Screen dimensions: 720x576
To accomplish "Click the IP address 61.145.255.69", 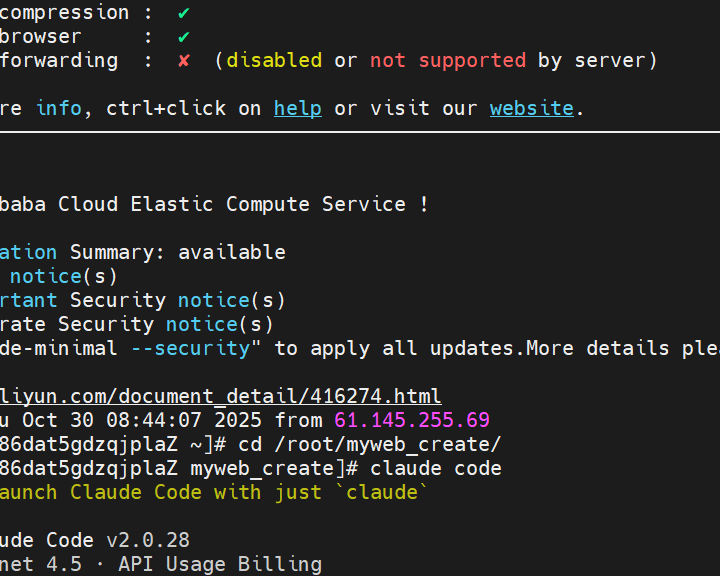I will click(412, 420).
